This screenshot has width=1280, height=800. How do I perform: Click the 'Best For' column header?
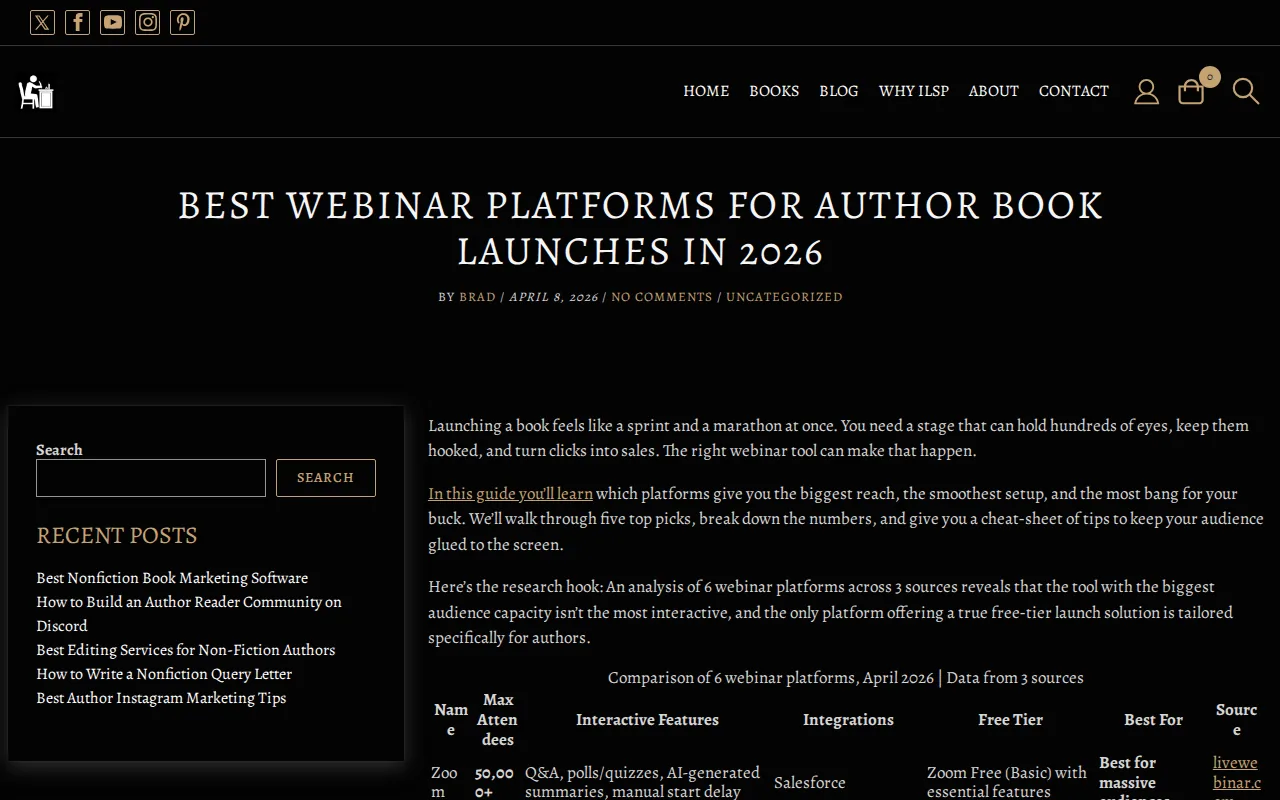(1153, 720)
